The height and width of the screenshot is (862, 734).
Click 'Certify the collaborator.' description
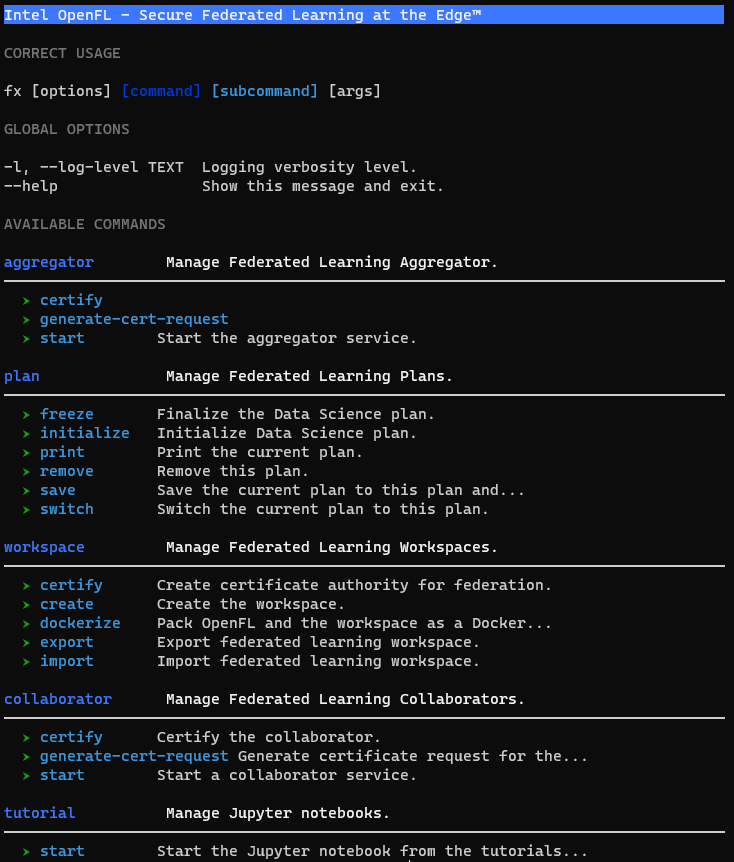coord(269,737)
